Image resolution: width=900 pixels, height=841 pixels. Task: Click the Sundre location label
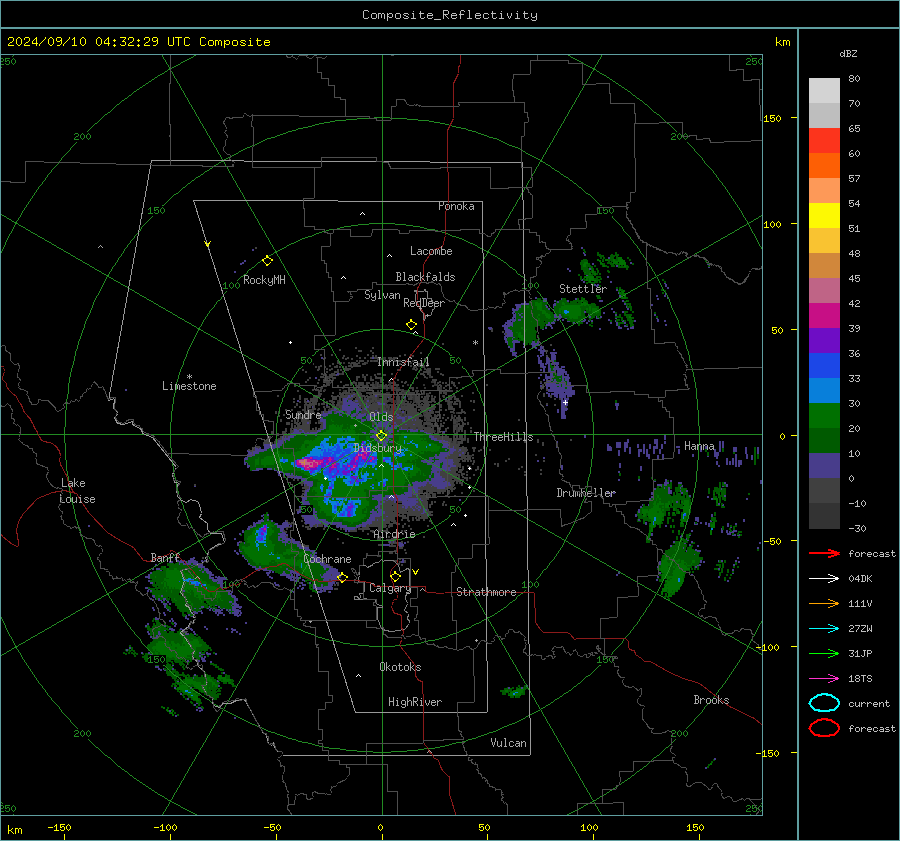click(x=303, y=414)
